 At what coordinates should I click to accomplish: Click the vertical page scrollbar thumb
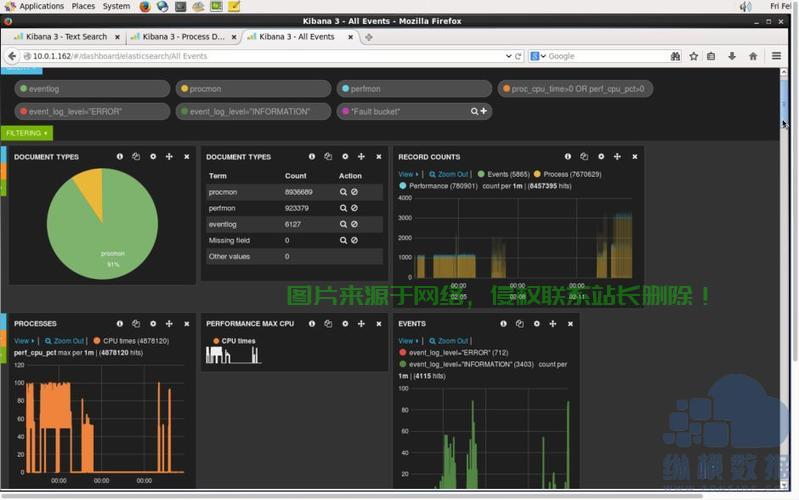pos(784,104)
